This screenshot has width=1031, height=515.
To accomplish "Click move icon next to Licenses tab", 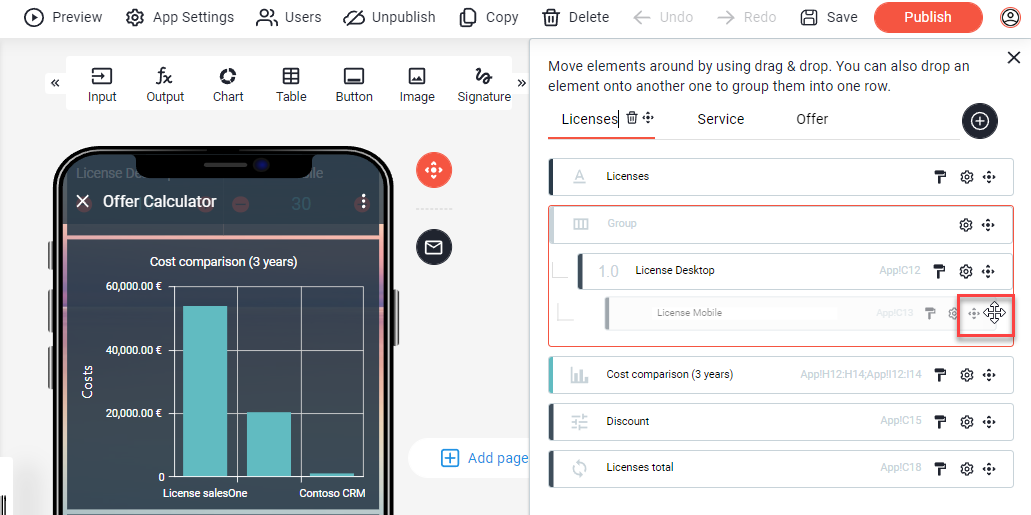I will click(x=648, y=118).
